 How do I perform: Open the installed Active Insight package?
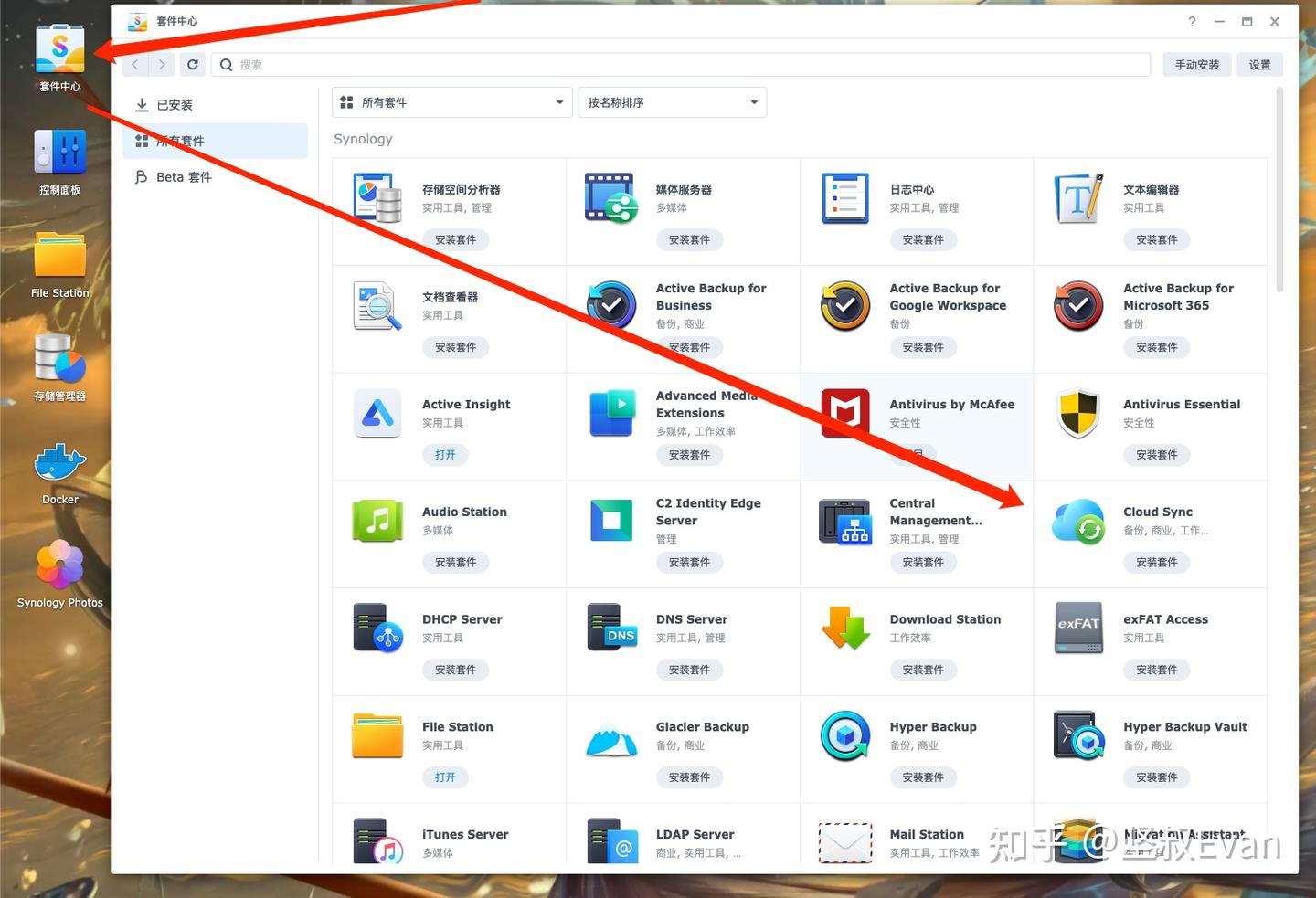(x=445, y=455)
